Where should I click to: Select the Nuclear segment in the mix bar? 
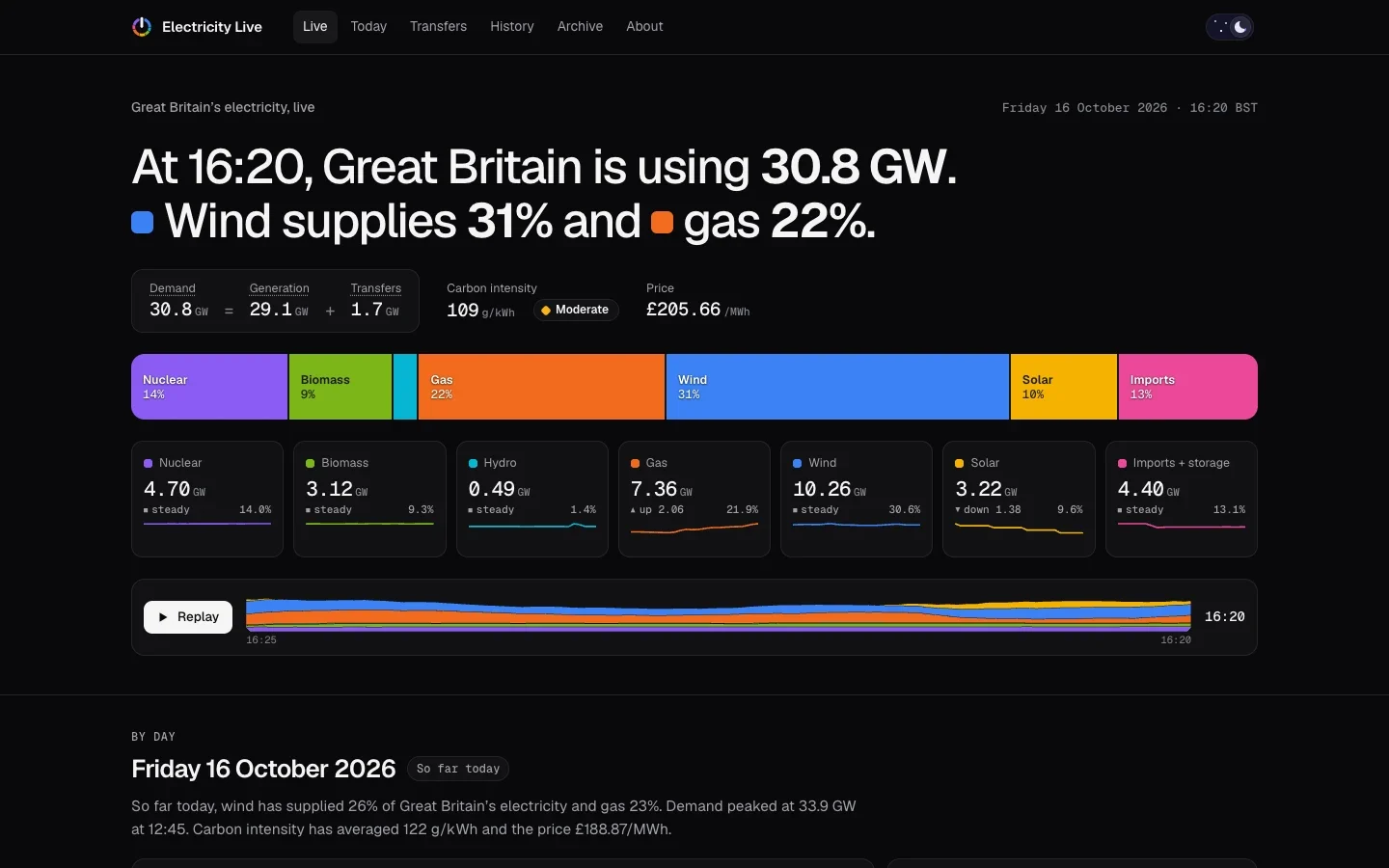[209, 387]
